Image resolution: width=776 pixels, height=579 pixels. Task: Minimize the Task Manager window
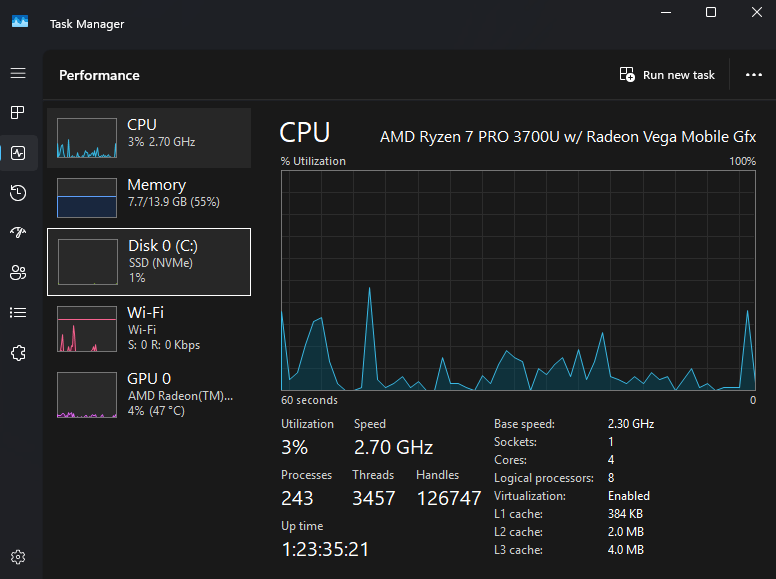(x=666, y=12)
